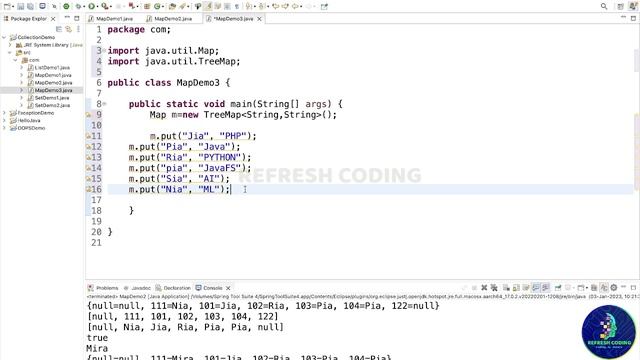Click Pin Console icon
Image resolution: width=640 pixels, height=360 pixels.
(x=558, y=288)
